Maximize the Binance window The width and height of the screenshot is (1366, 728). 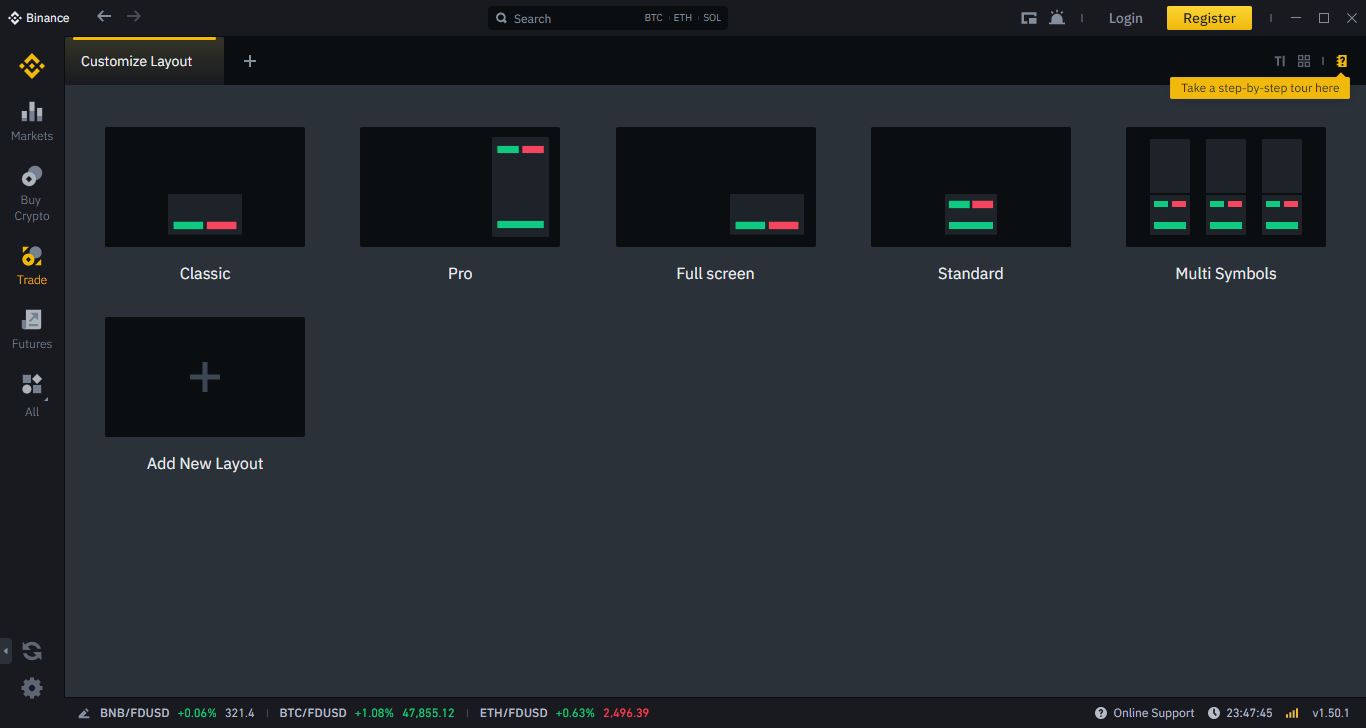[x=1324, y=18]
